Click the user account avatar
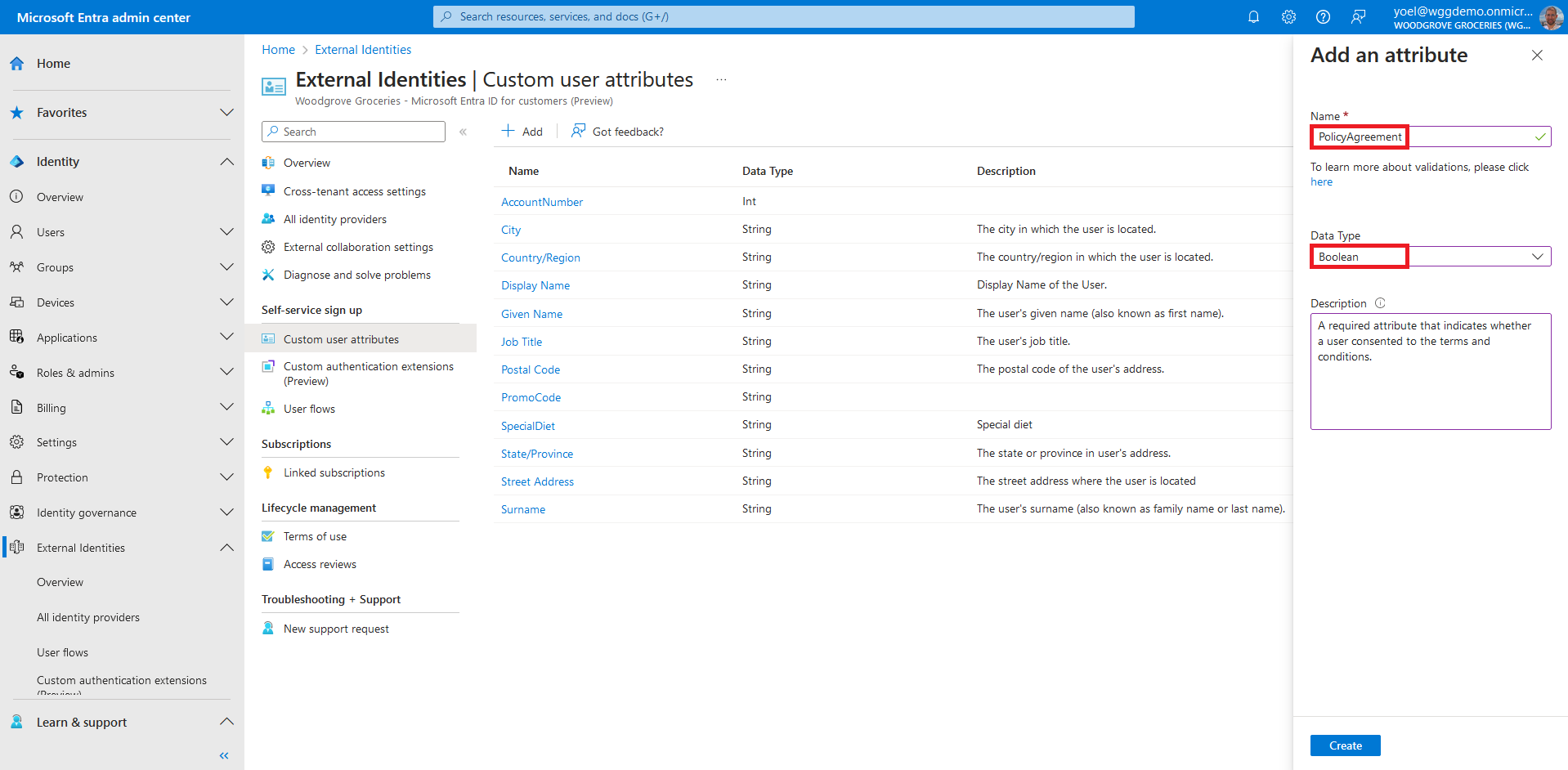The image size is (1568, 770). pyautogui.click(x=1550, y=17)
